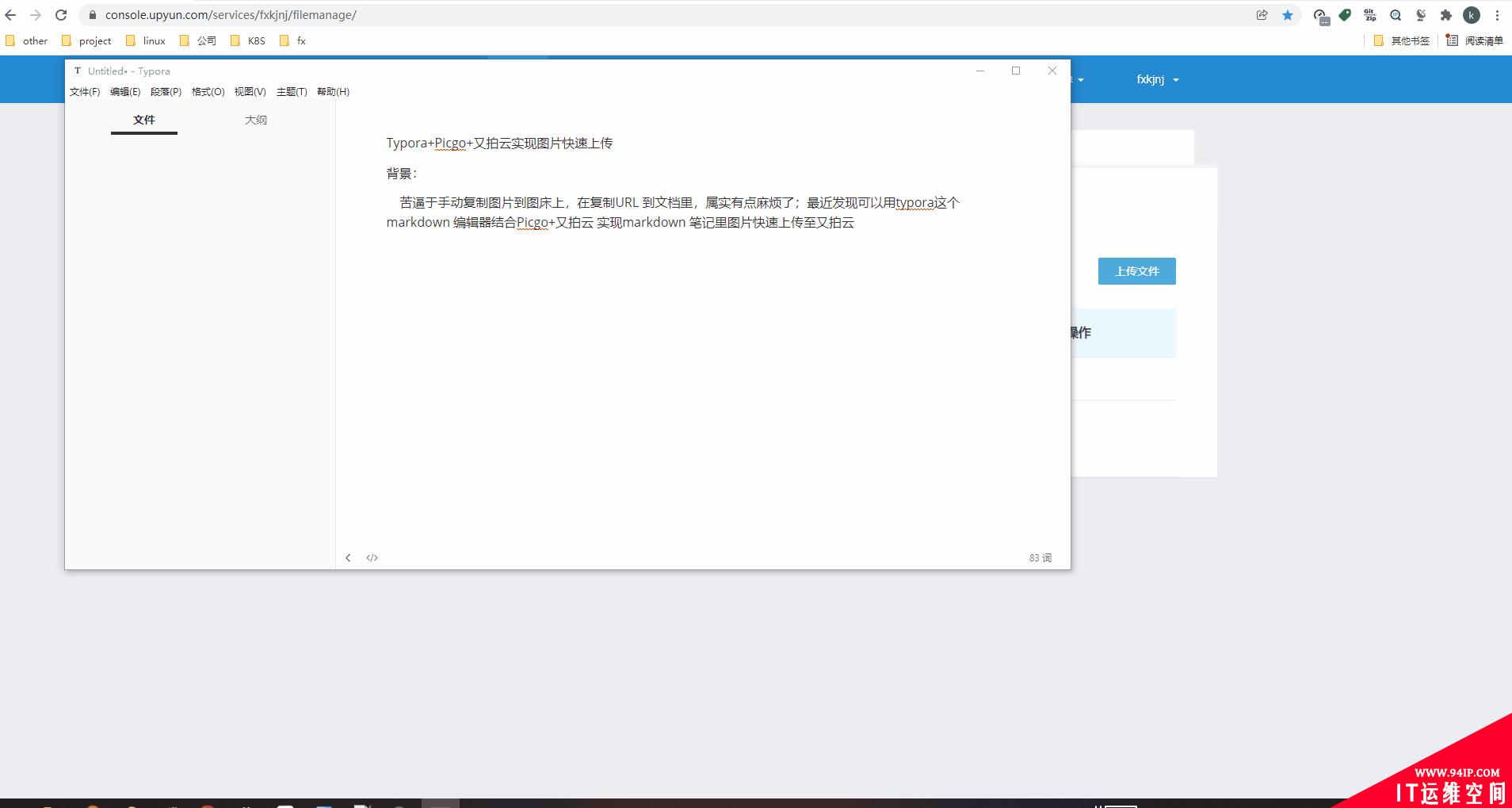Click the Typora icon in title bar

tap(78, 71)
